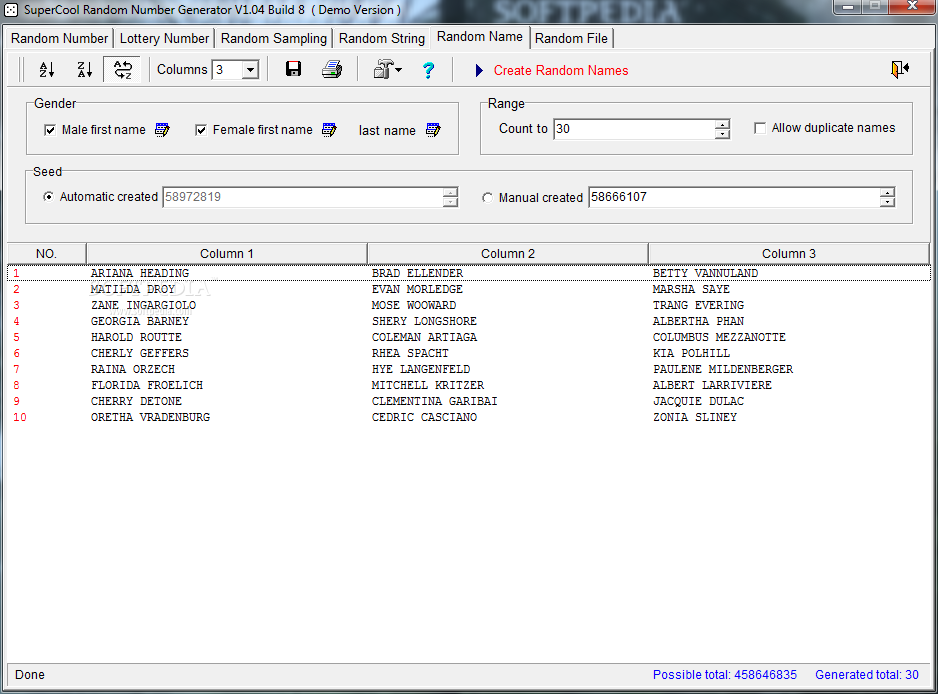Select BRAD ELLENDER in Column 2
Viewport: 938px width, 694px height.
[417, 273]
